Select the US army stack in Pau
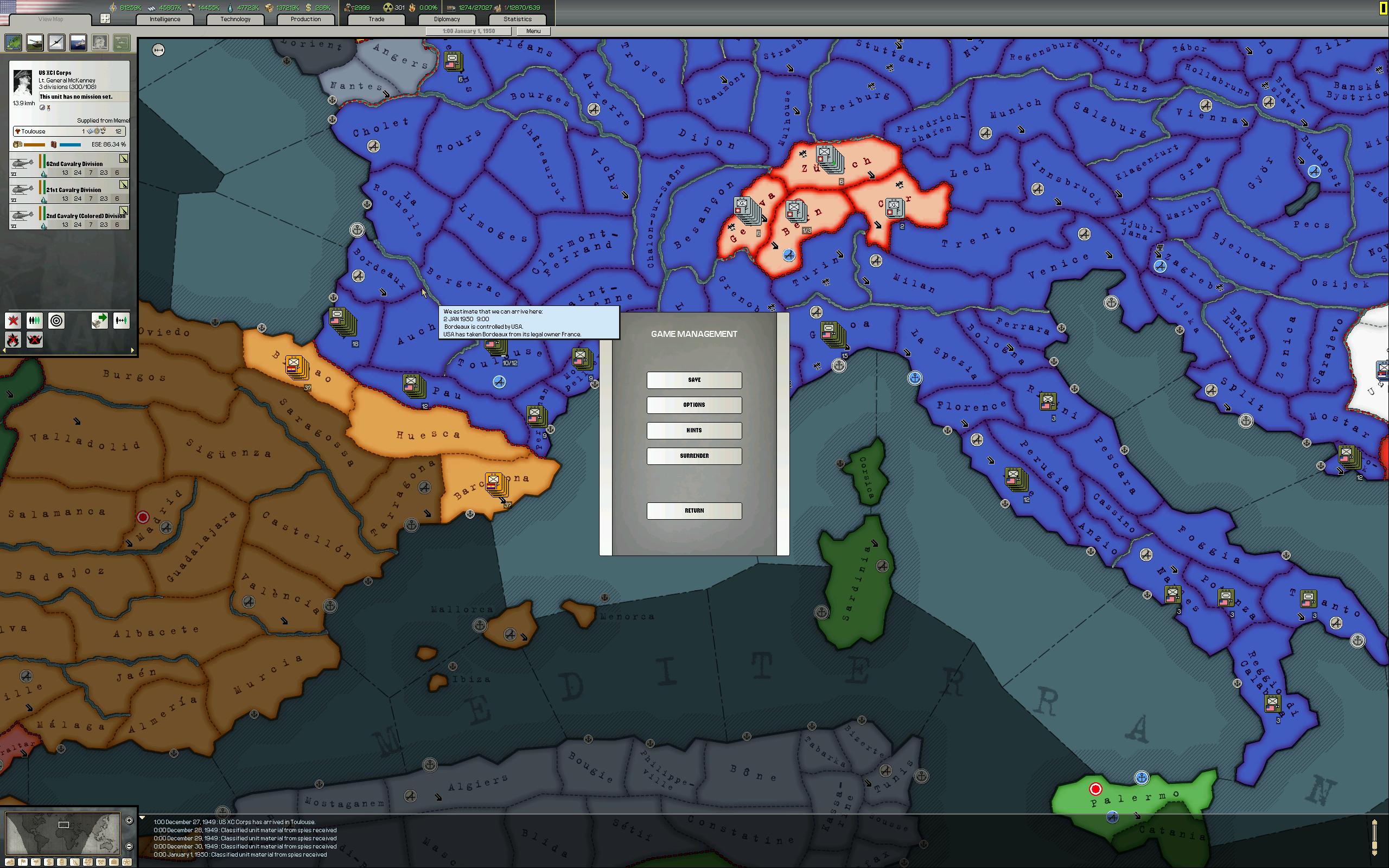This screenshot has height=868, width=1389. point(413,386)
